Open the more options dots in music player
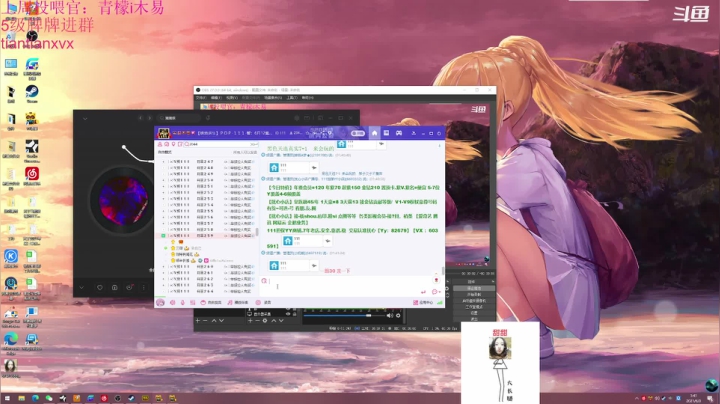 pos(144,288)
